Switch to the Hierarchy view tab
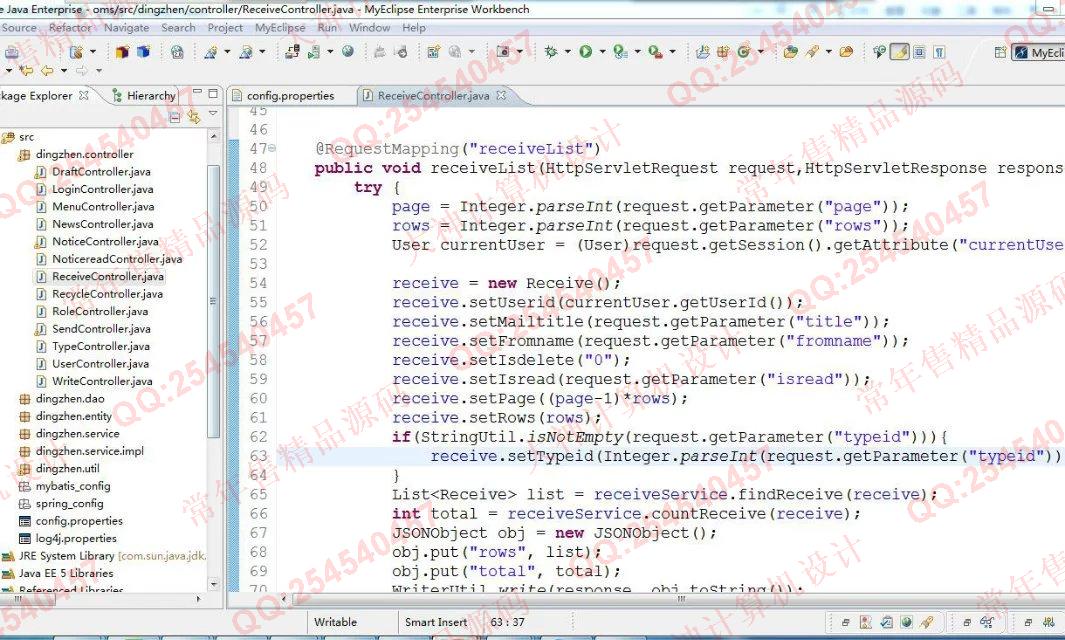1065x640 pixels. [150, 96]
